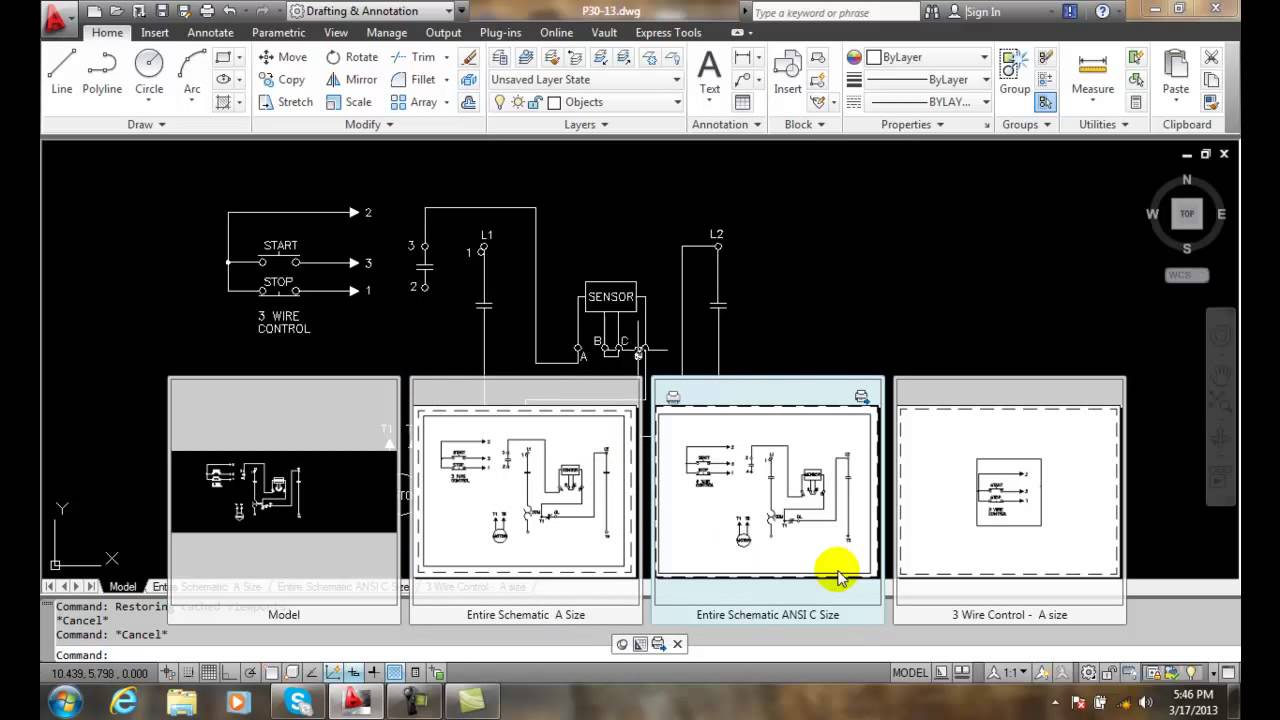Click the Measure utility icon
The image size is (1280, 720).
coord(1092,72)
